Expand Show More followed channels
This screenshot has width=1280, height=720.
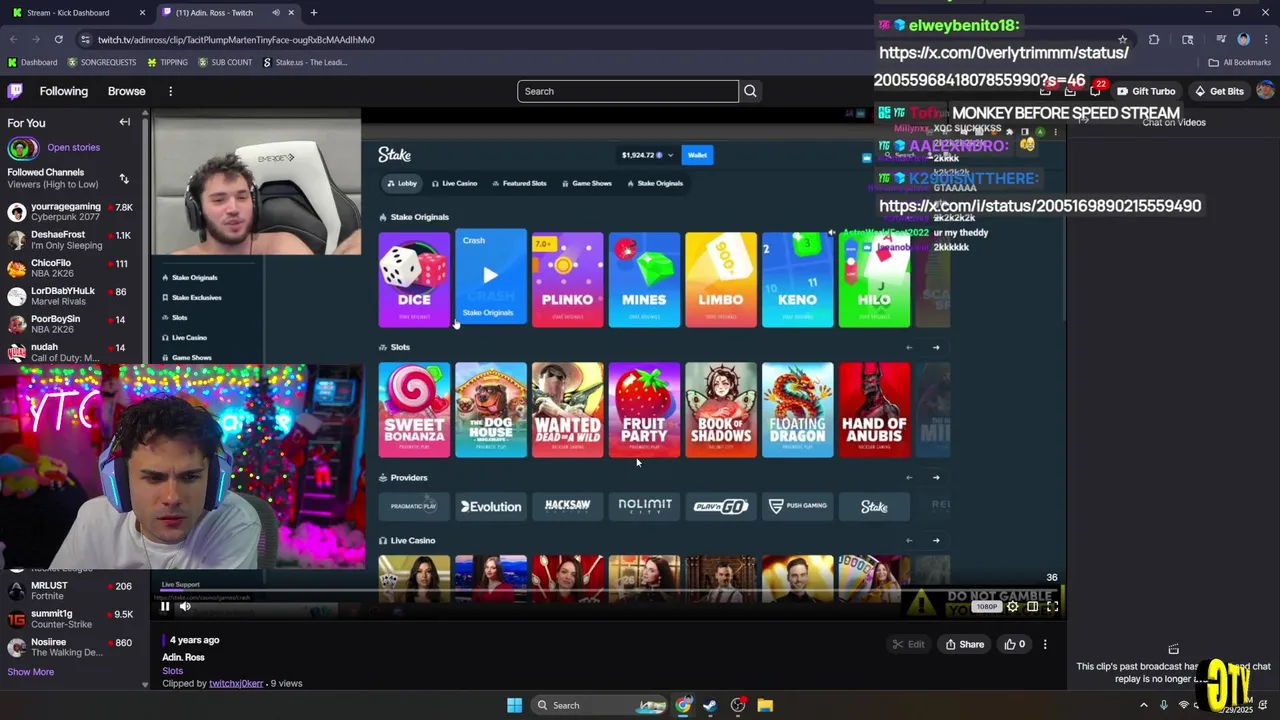[31, 672]
